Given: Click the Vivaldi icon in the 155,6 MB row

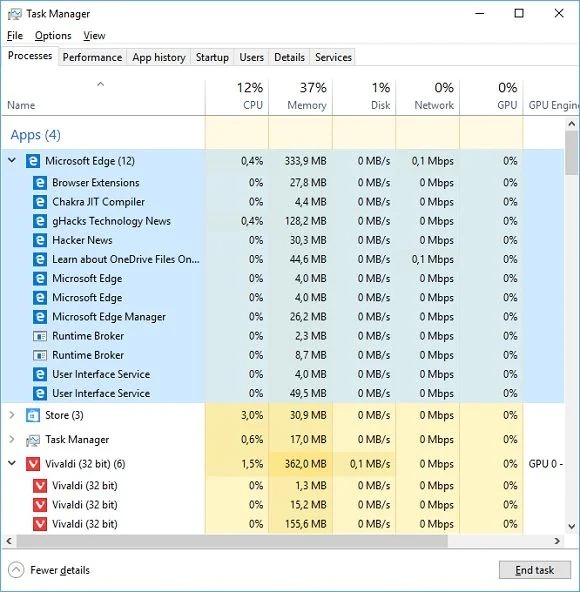Looking at the screenshot, I should [x=40, y=524].
